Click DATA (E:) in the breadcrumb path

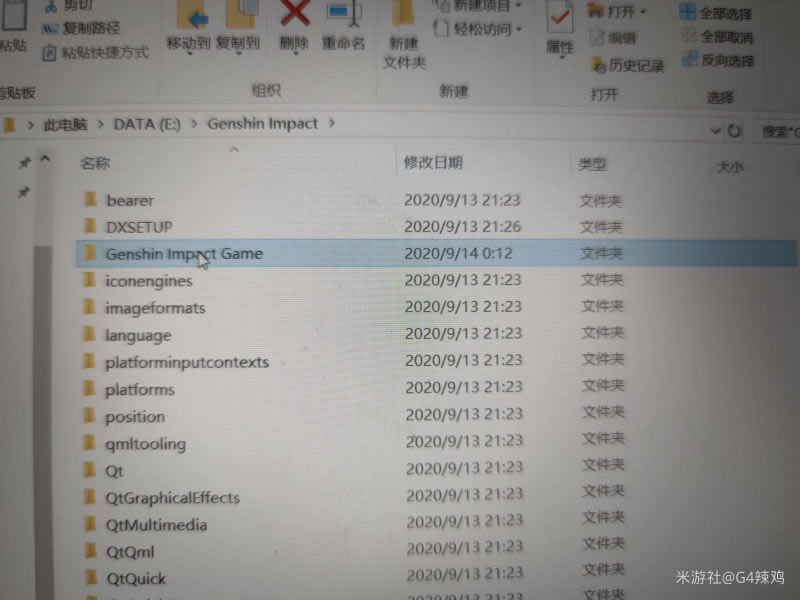(147, 124)
